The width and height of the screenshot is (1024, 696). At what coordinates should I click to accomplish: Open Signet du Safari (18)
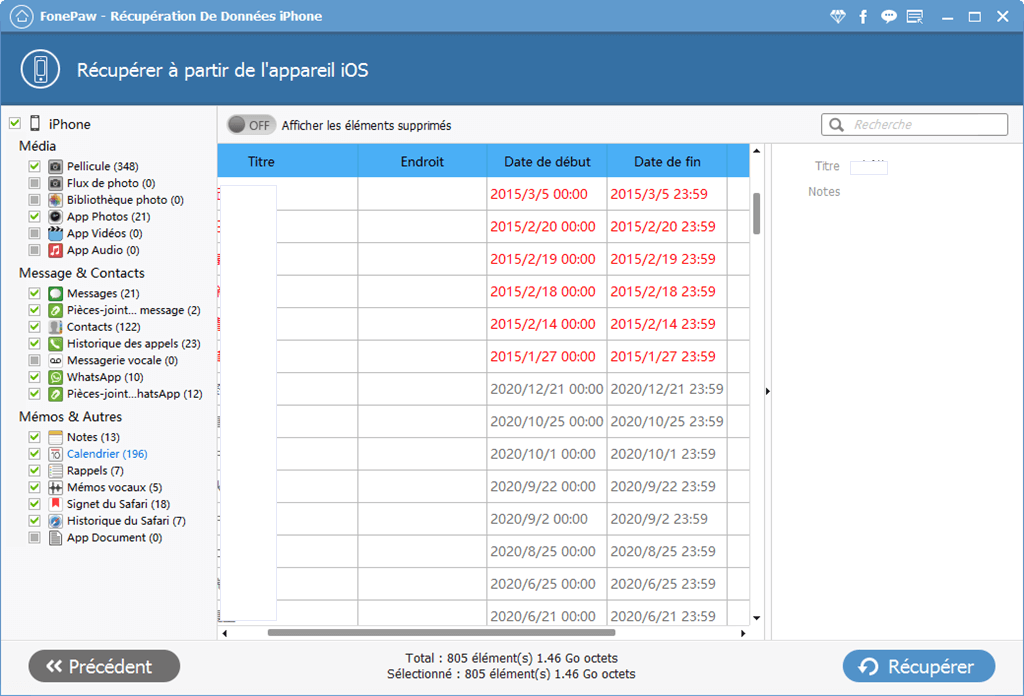tap(118, 504)
